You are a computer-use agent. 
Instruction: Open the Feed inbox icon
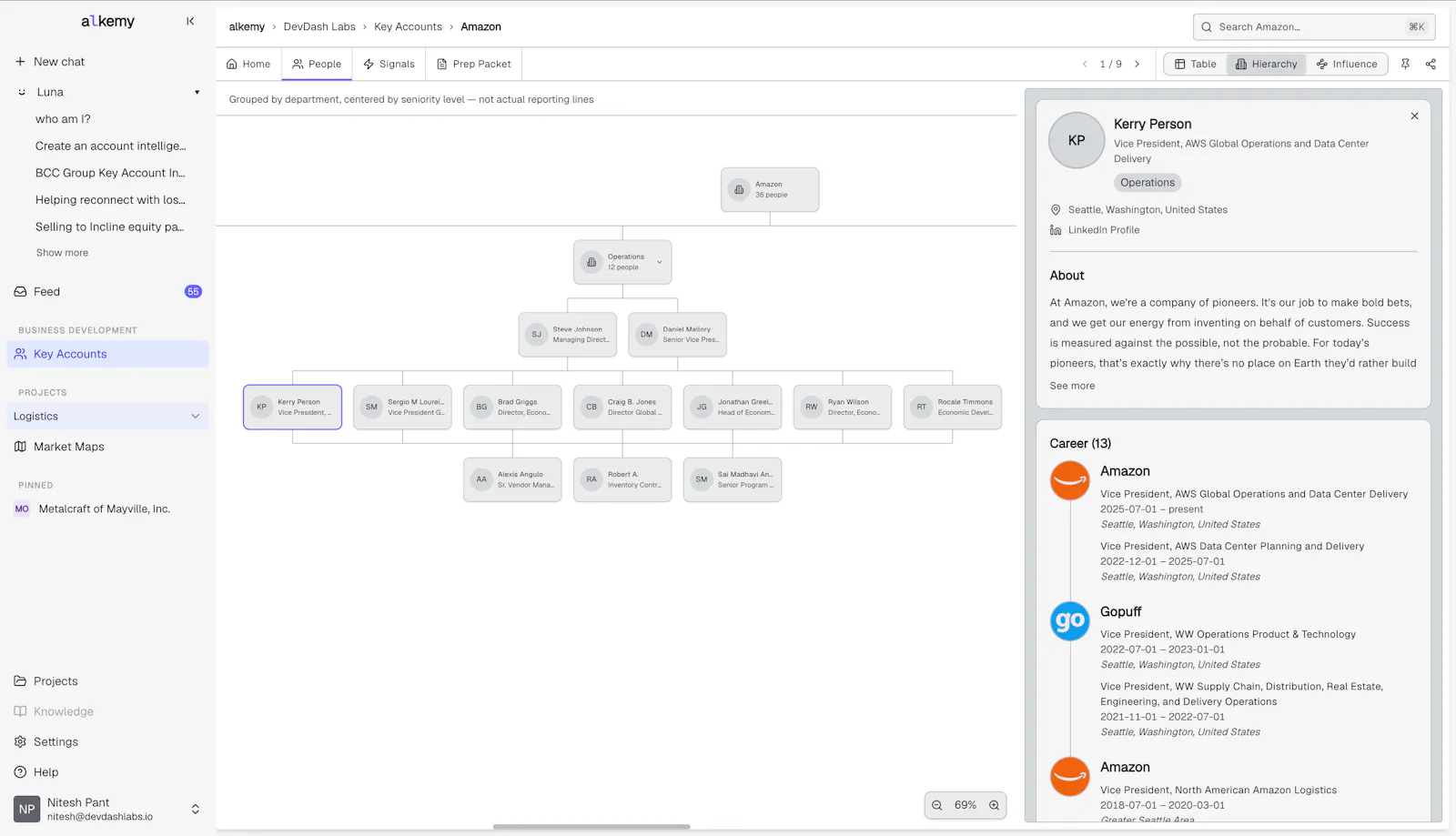20,292
